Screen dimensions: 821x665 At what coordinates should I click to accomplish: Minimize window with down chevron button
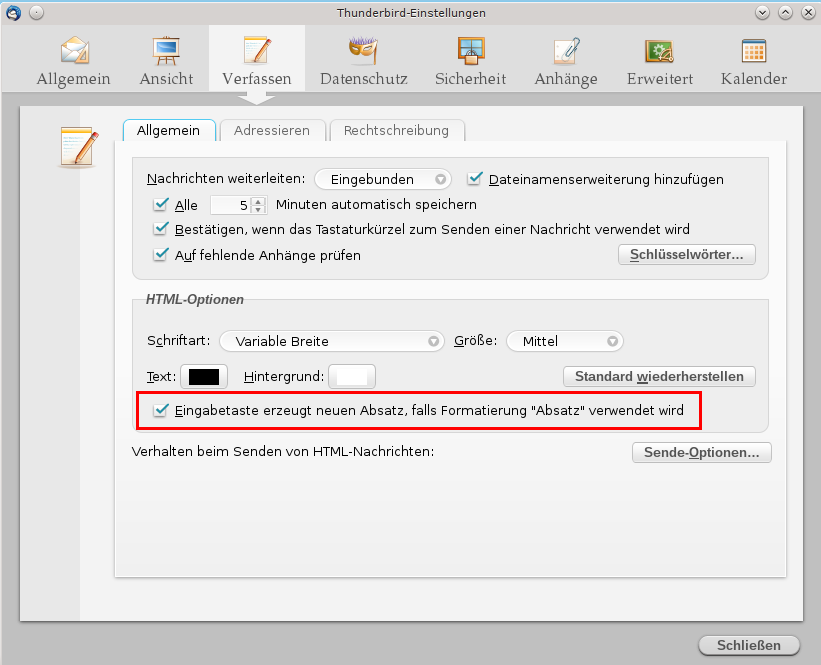(762, 13)
